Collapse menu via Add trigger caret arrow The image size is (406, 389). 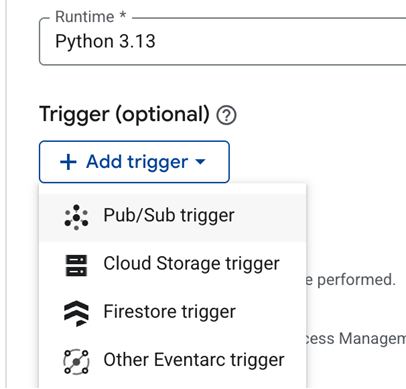200,162
